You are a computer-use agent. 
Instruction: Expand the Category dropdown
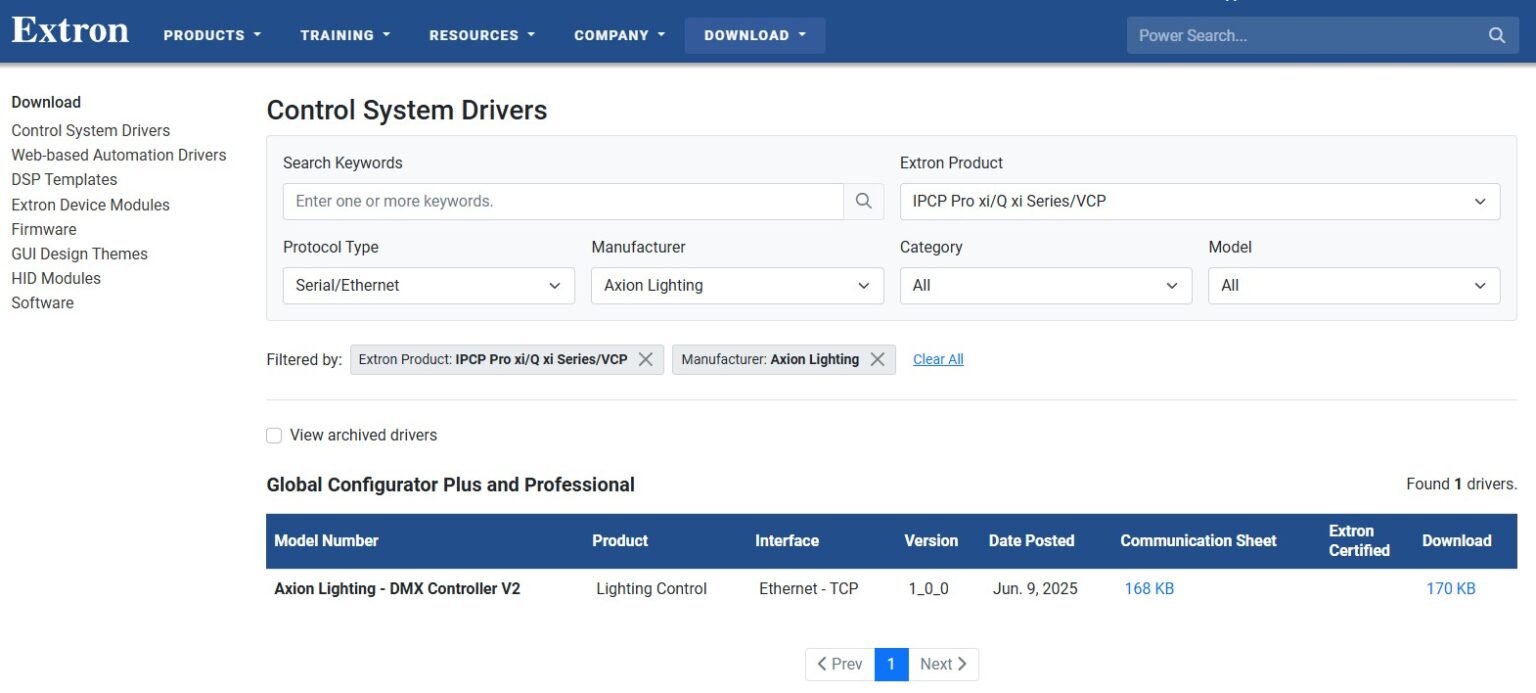[1046, 285]
